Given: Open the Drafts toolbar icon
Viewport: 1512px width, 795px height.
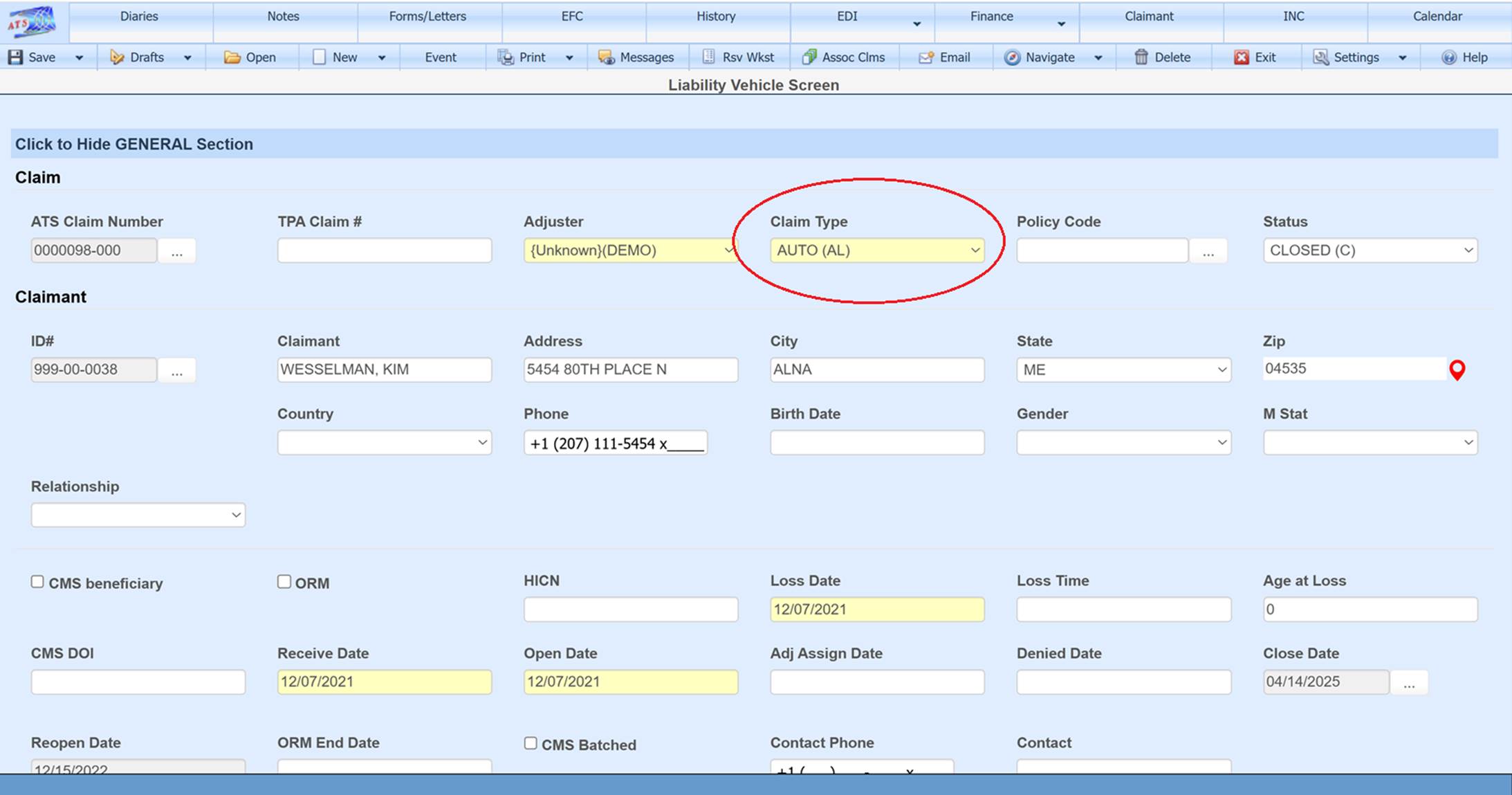Looking at the screenshot, I should click(x=117, y=57).
